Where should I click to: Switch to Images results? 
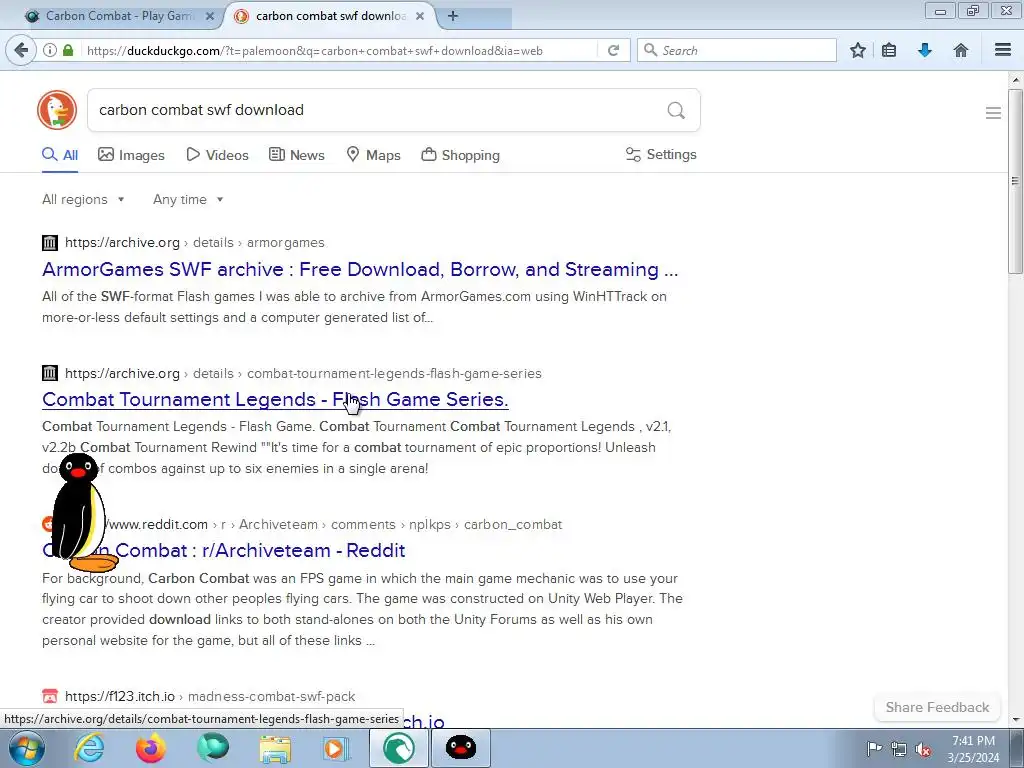point(131,155)
